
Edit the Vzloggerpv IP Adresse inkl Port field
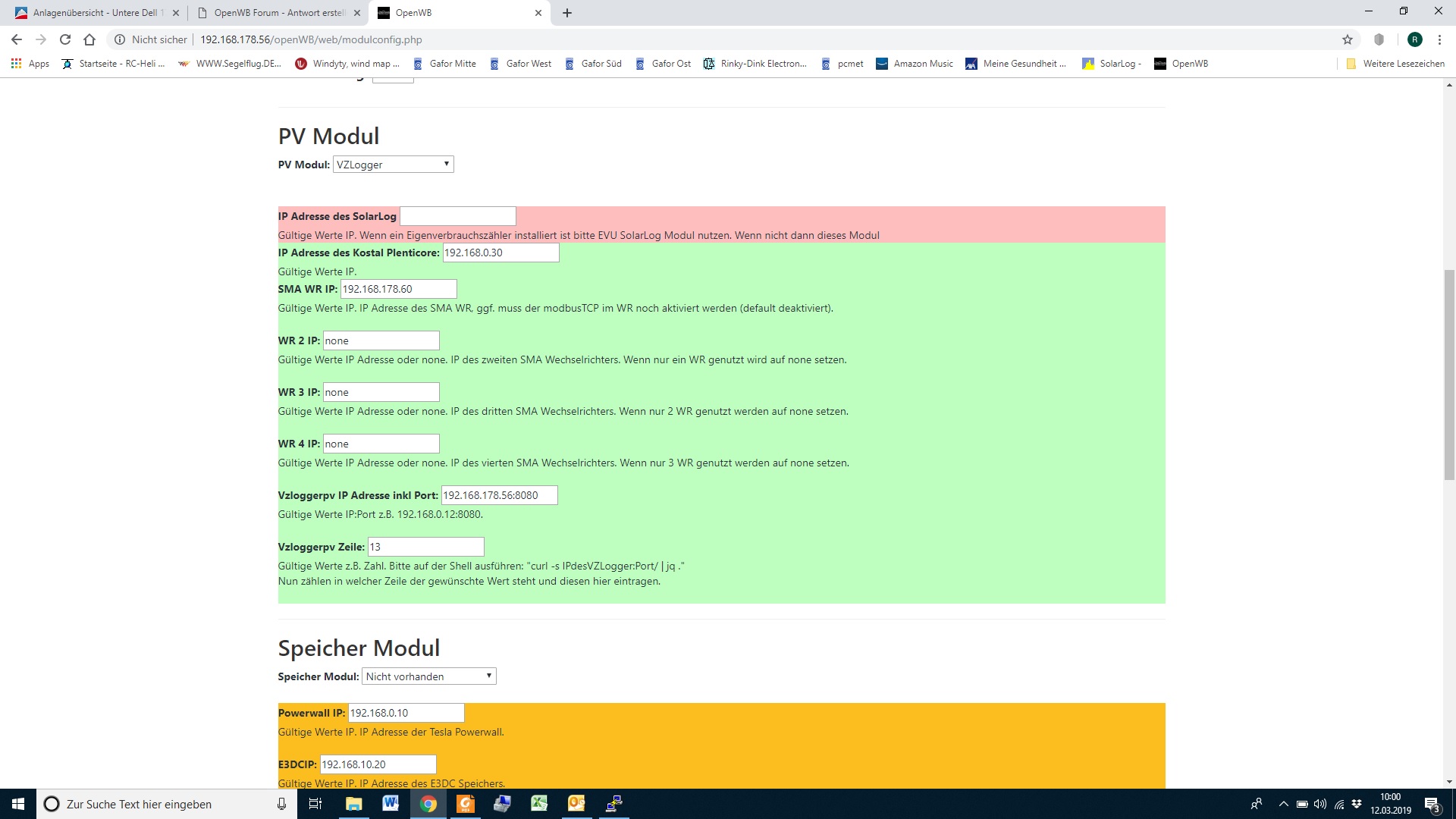coord(500,495)
